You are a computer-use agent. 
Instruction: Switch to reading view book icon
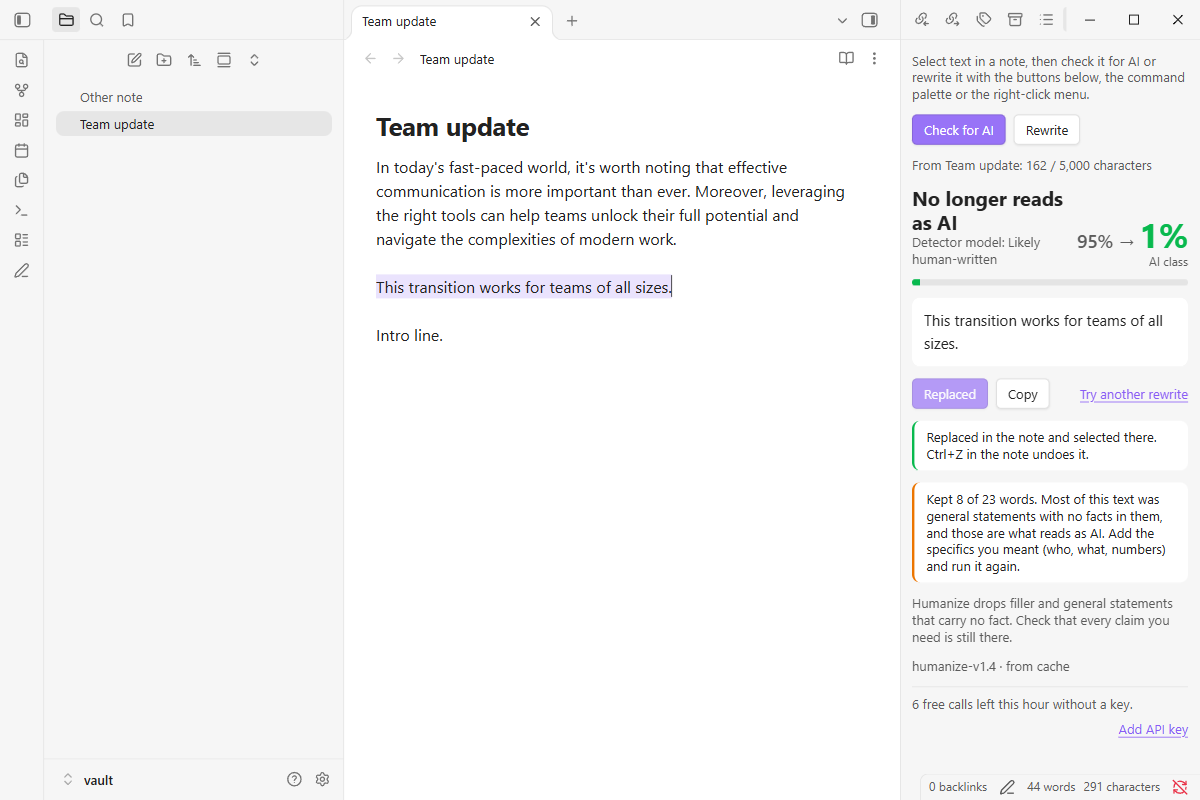point(846,59)
